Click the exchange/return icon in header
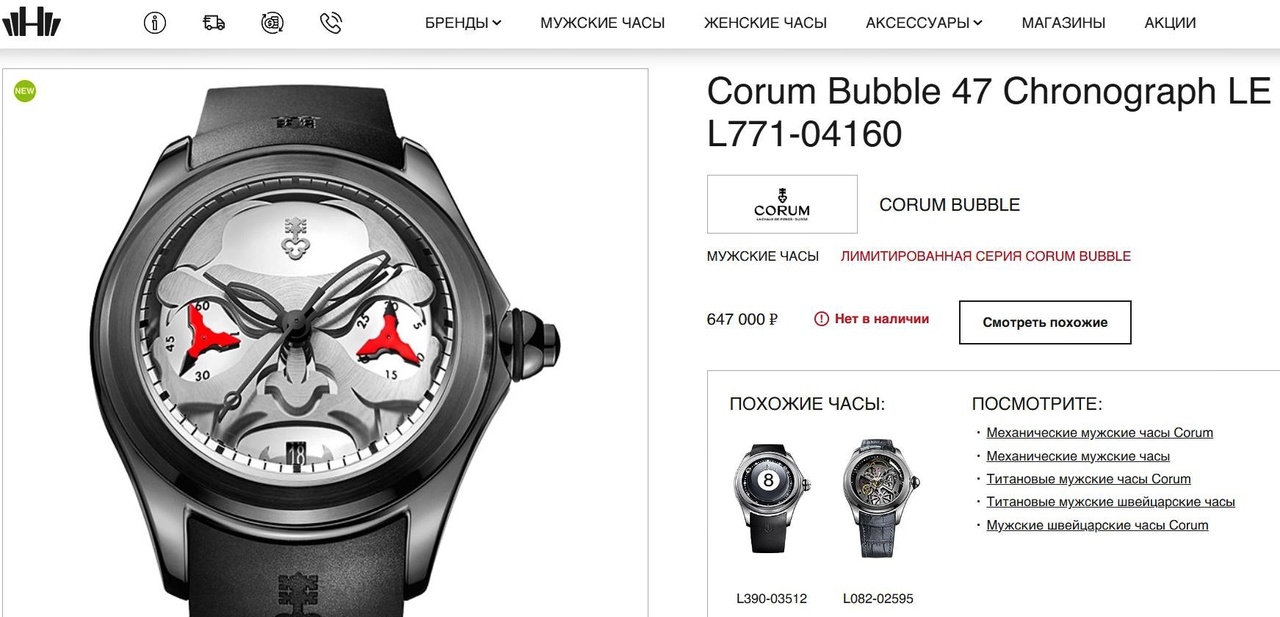The height and width of the screenshot is (617, 1280). [x=272, y=22]
